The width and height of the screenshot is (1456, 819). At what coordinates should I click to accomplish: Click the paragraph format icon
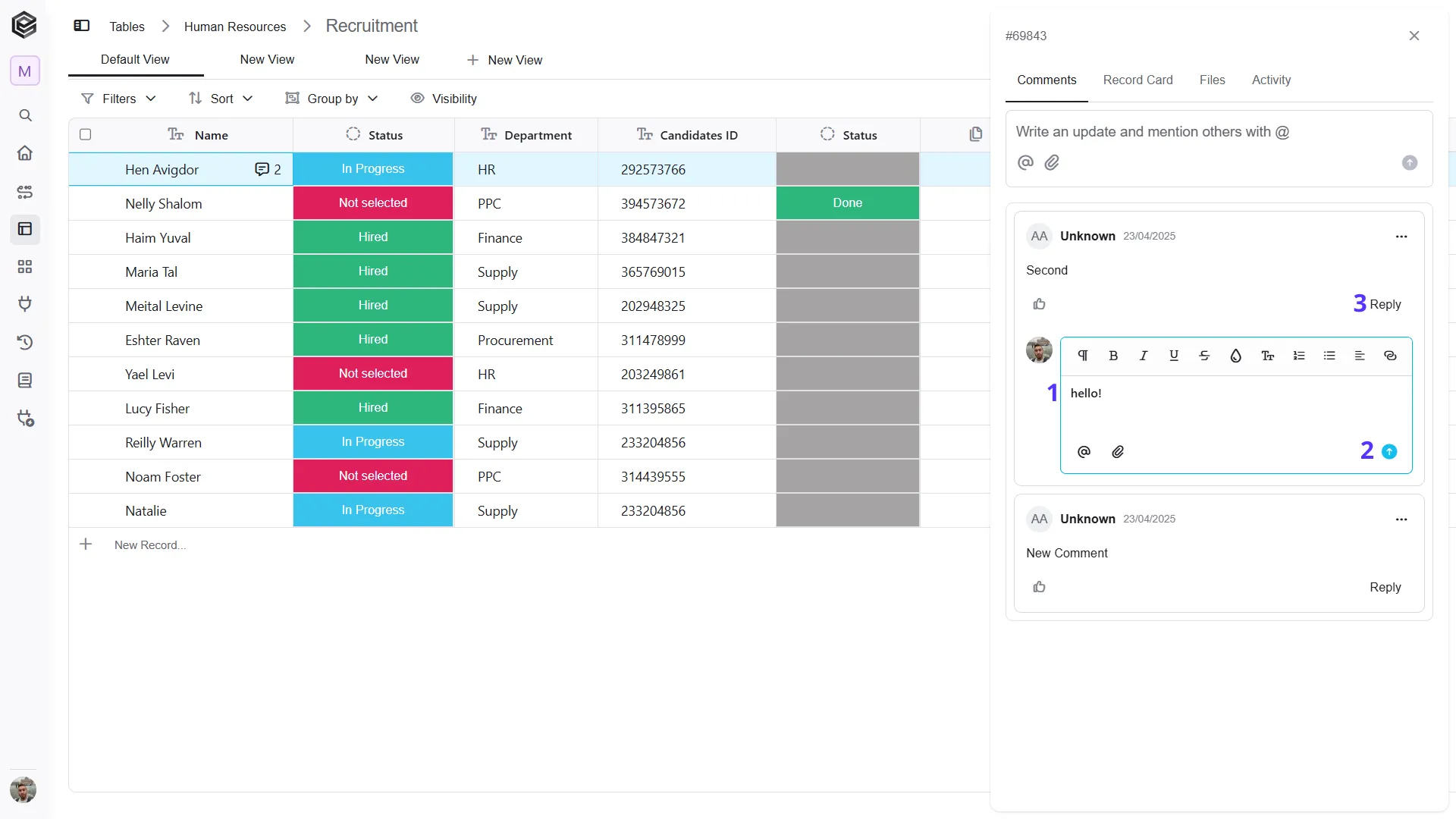coord(1083,356)
